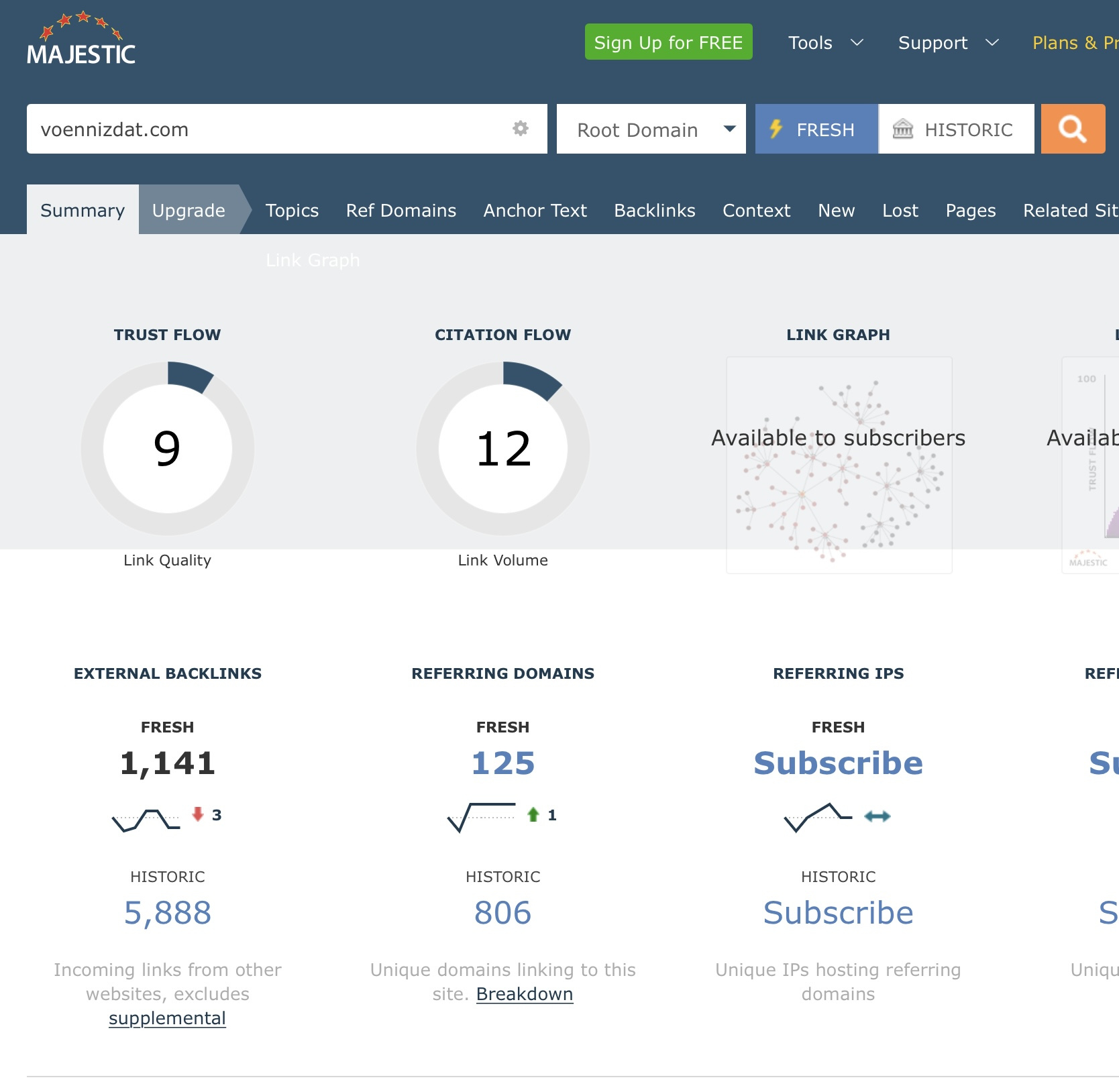Click the REFERRING IPS heading
1119x1092 pixels.
(x=839, y=673)
